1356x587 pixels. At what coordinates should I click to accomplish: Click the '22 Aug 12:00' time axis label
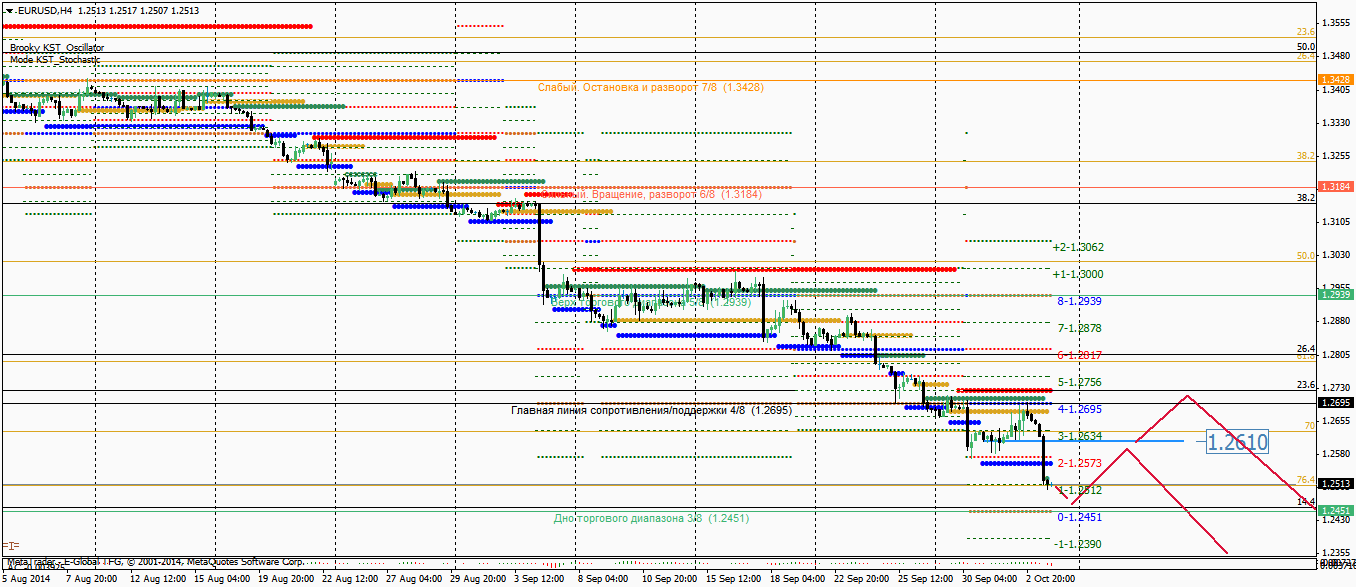click(x=350, y=579)
